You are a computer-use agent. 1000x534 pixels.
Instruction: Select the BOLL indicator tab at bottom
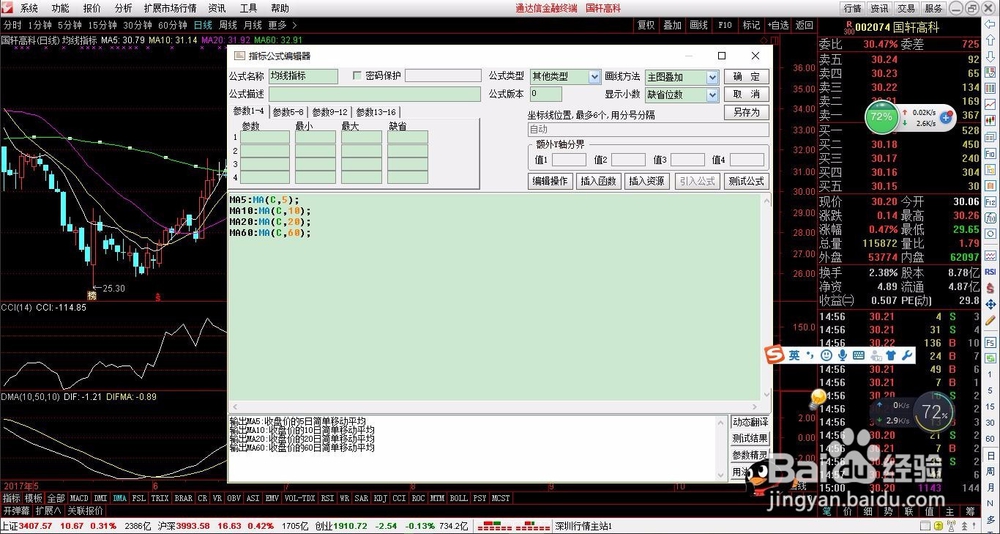click(x=458, y=498)
